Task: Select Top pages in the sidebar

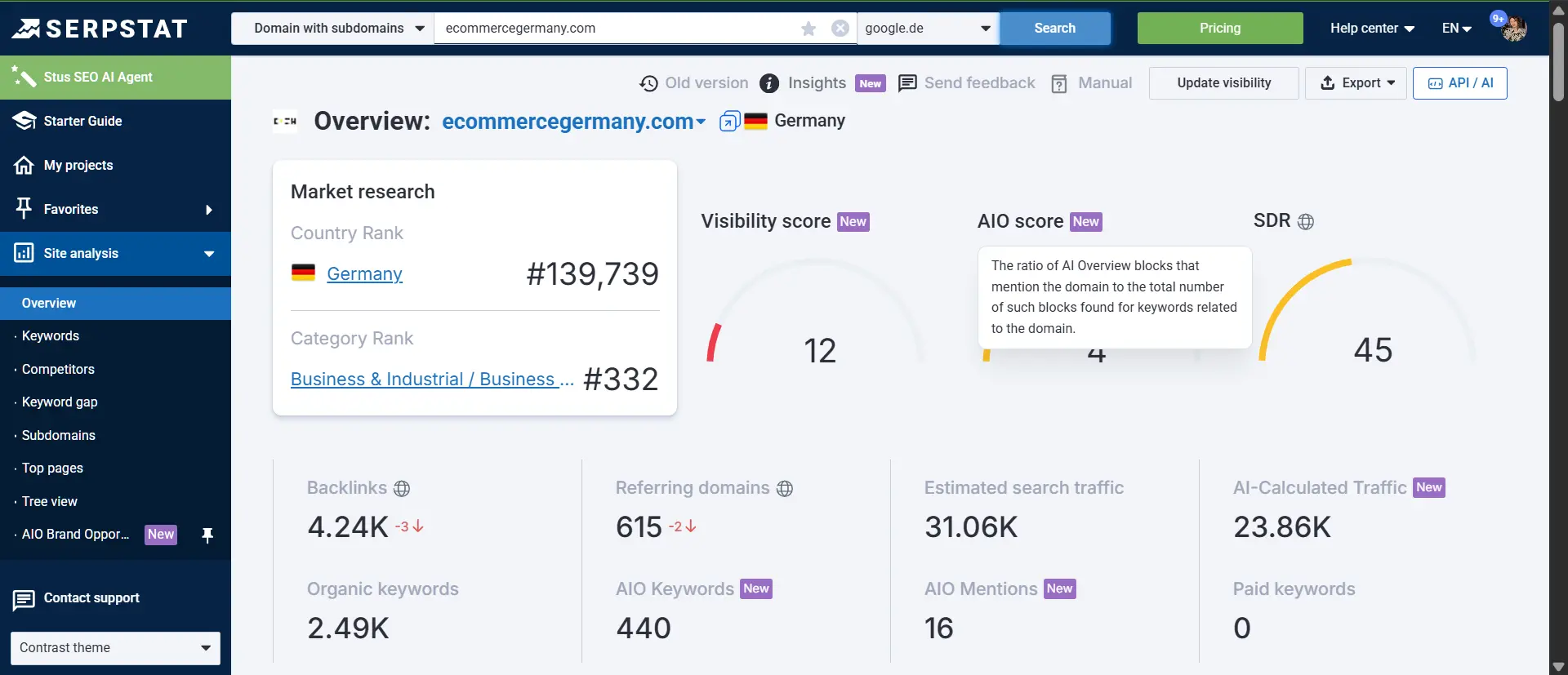Action: coord(52,469)
